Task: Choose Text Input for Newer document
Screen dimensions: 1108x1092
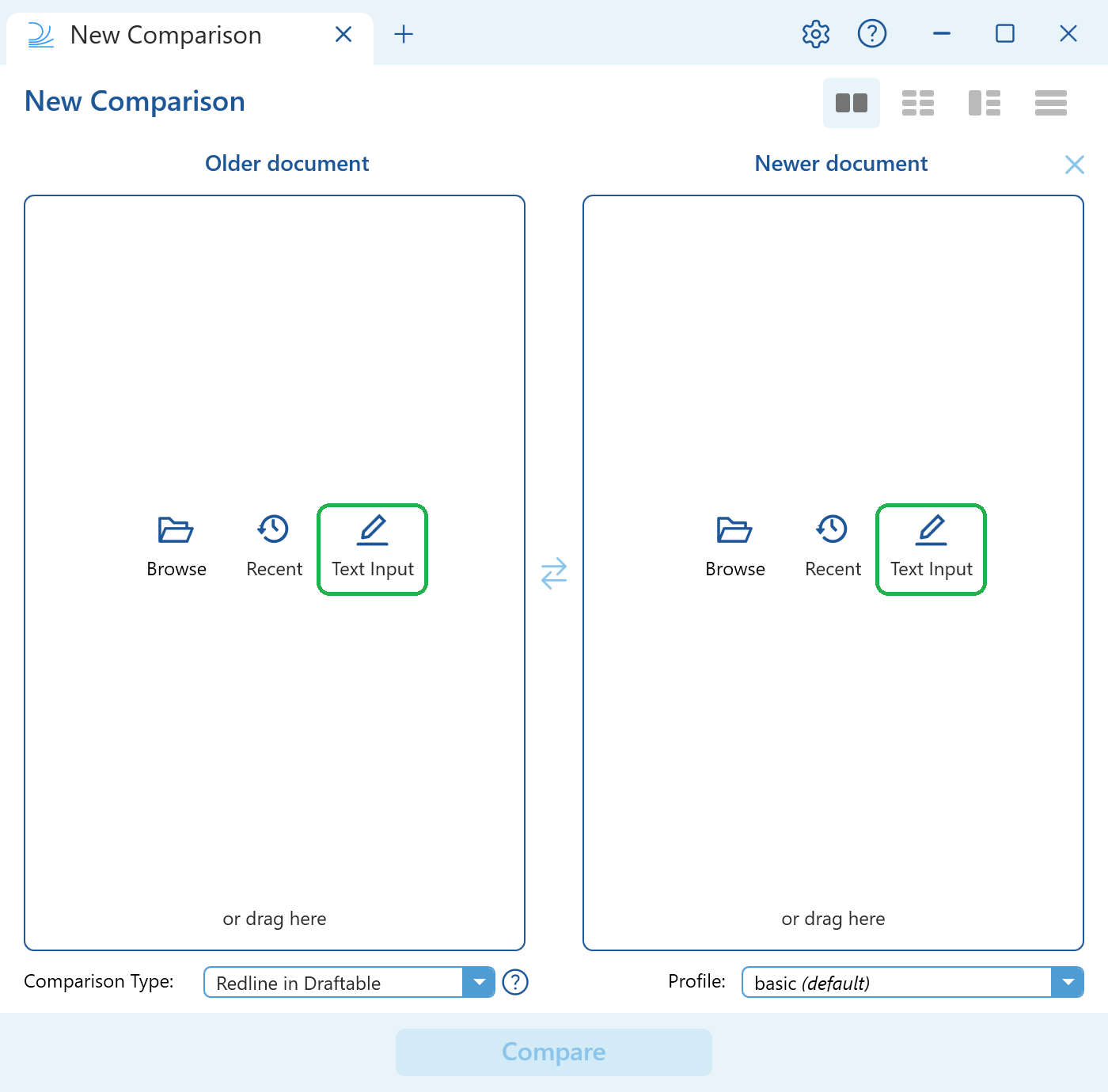Action: 932,549
